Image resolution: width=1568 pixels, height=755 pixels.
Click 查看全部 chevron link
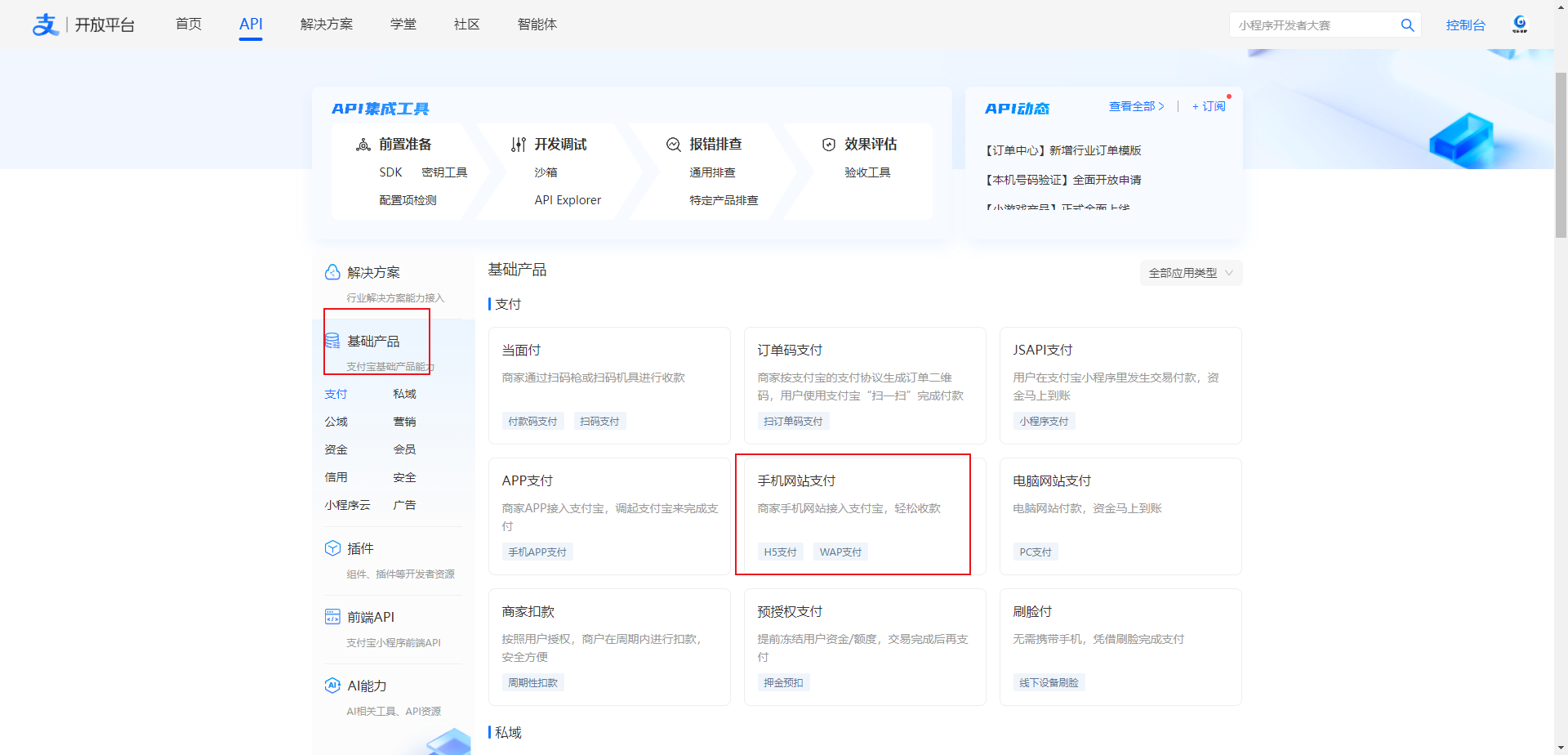[x=1137, y=106]
